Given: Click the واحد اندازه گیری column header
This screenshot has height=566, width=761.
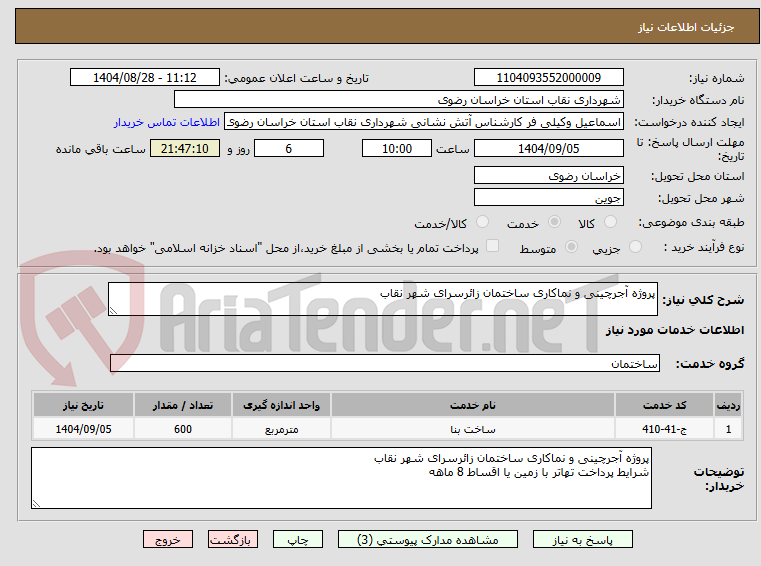Looking at the screenshot, I should tap(281, 405).
